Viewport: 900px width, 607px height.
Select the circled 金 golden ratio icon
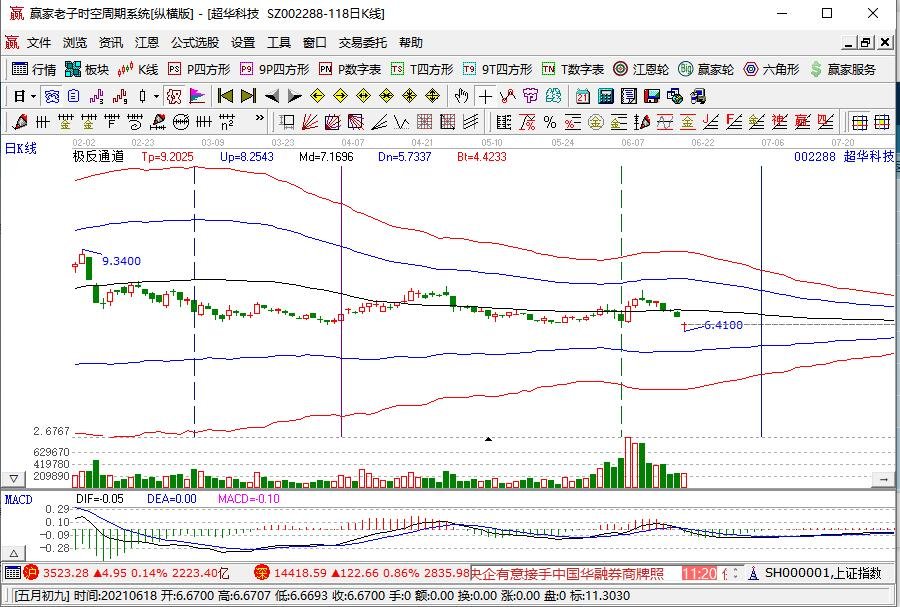596,121
